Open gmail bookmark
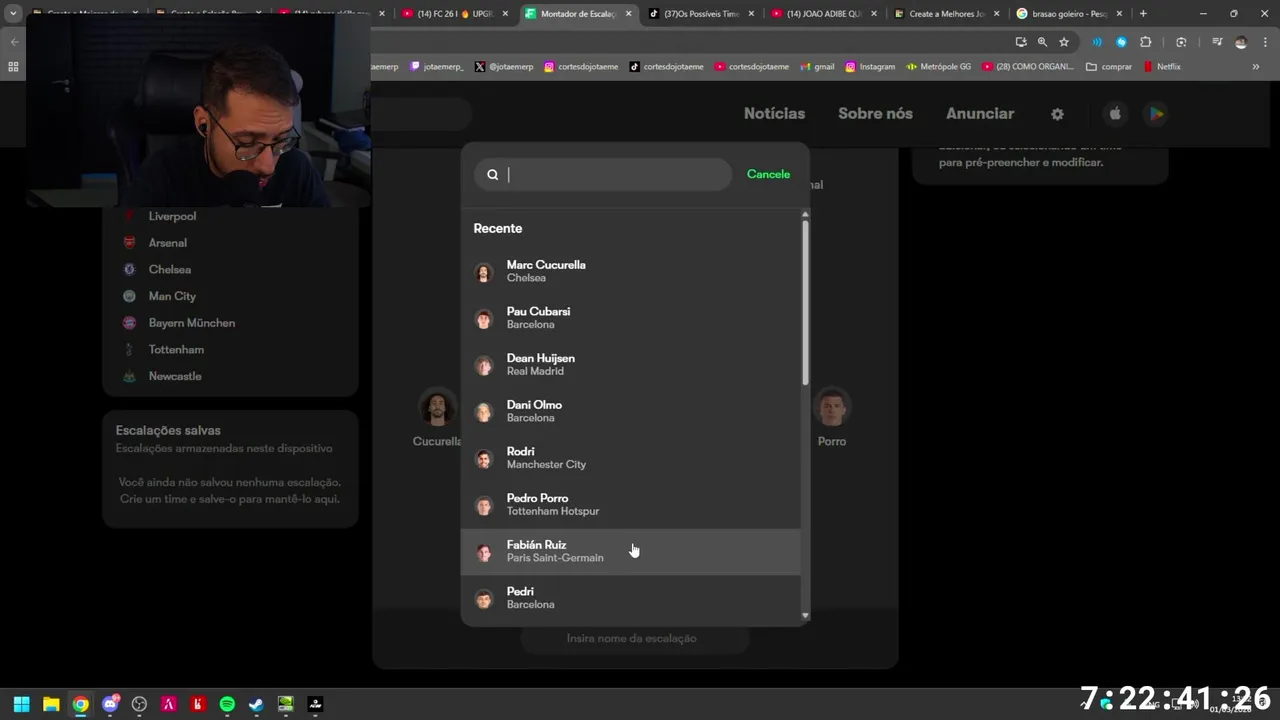Image resolution: width=1280 pixels, height=720 pixels. click(x=816, y=67)
